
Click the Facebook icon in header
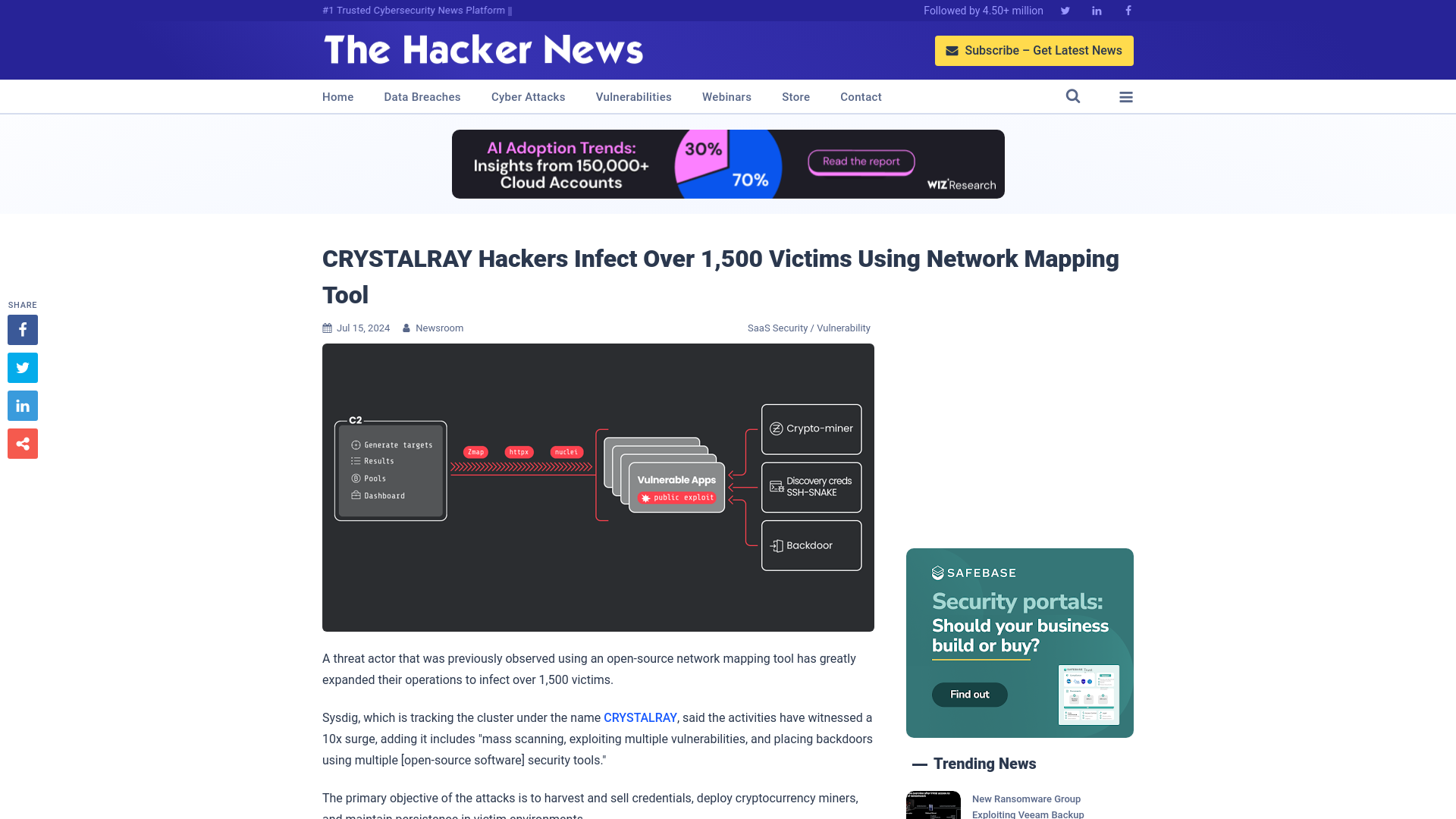(x=1128, y=10)
